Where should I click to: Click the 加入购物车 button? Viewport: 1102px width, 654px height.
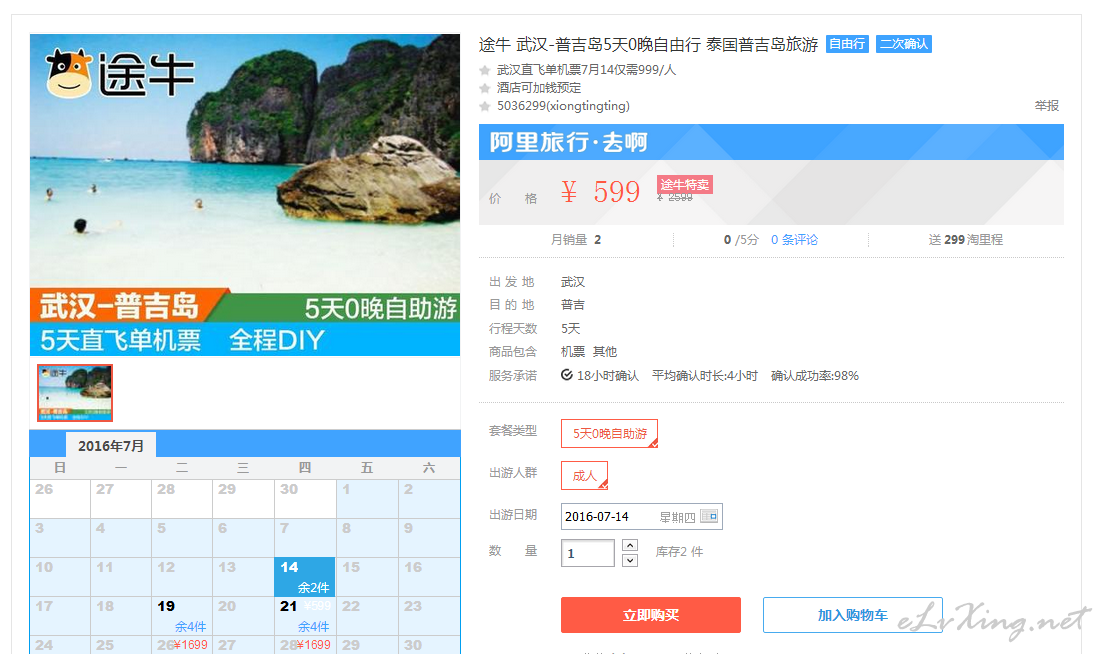[853, 615]
